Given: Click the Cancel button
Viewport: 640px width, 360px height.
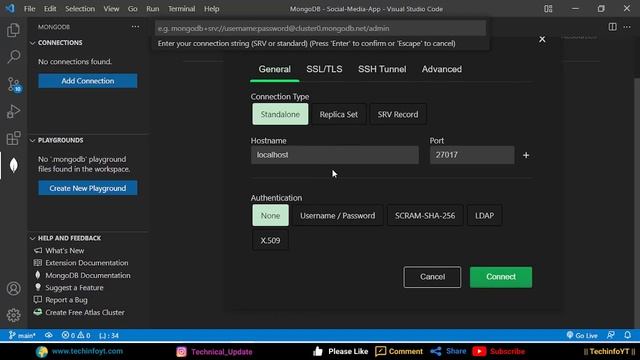Looking at the screenshot, I should pyautogui.click(x=432, y=277).
